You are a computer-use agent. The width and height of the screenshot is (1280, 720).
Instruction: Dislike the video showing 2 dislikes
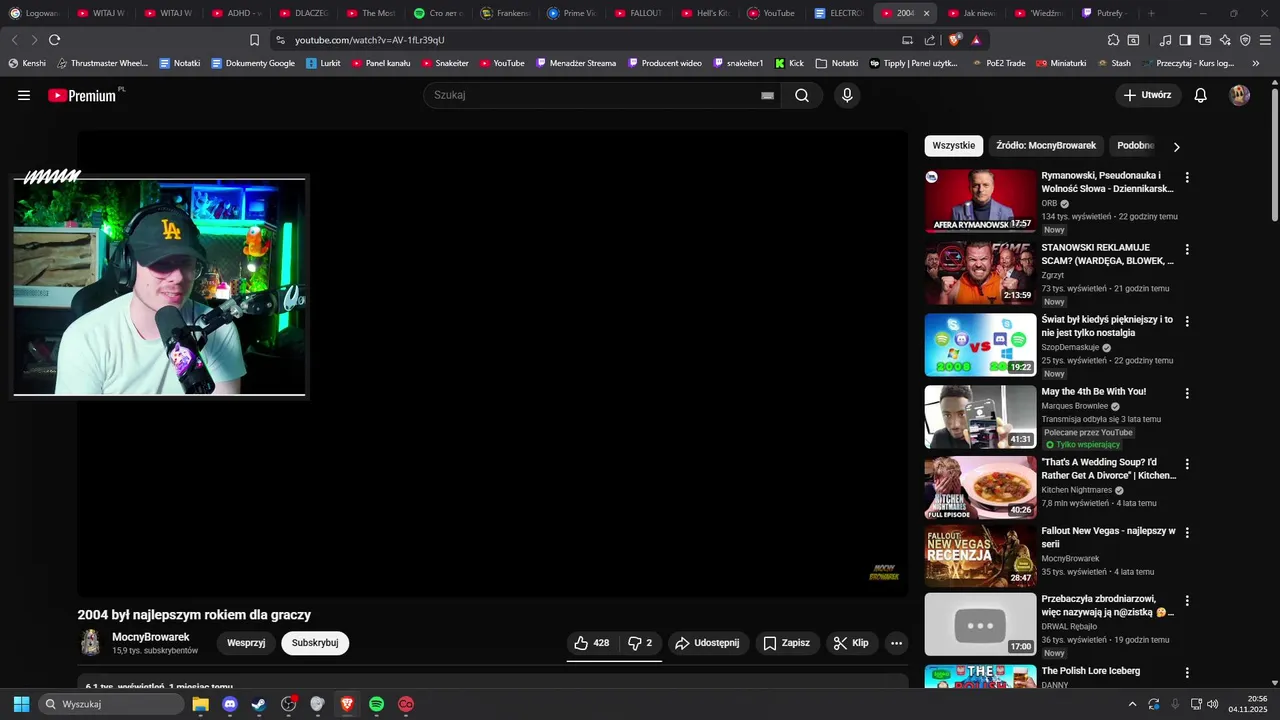(640, 643)
